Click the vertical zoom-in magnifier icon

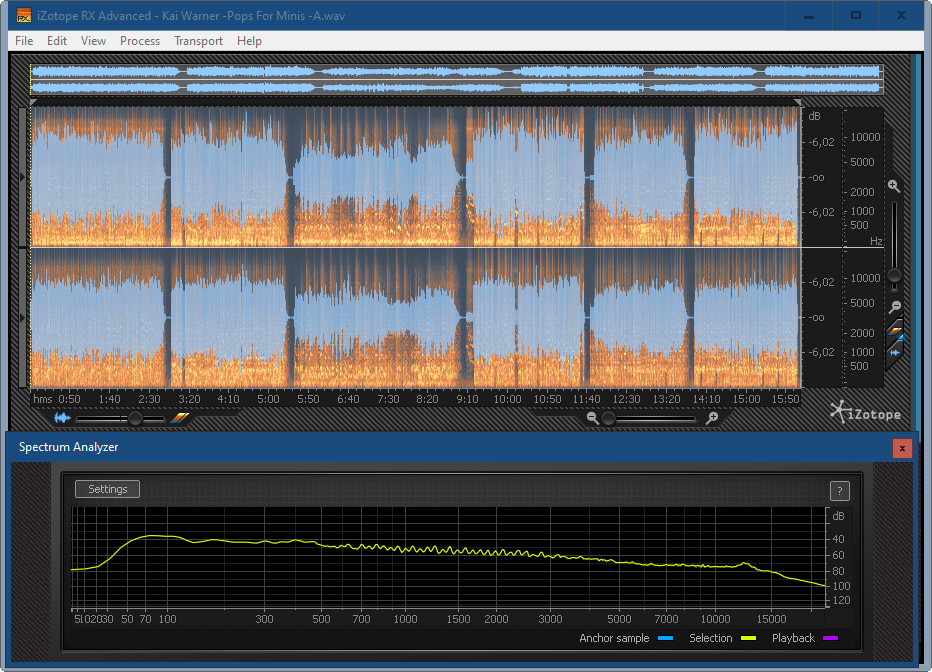[894, 186]
